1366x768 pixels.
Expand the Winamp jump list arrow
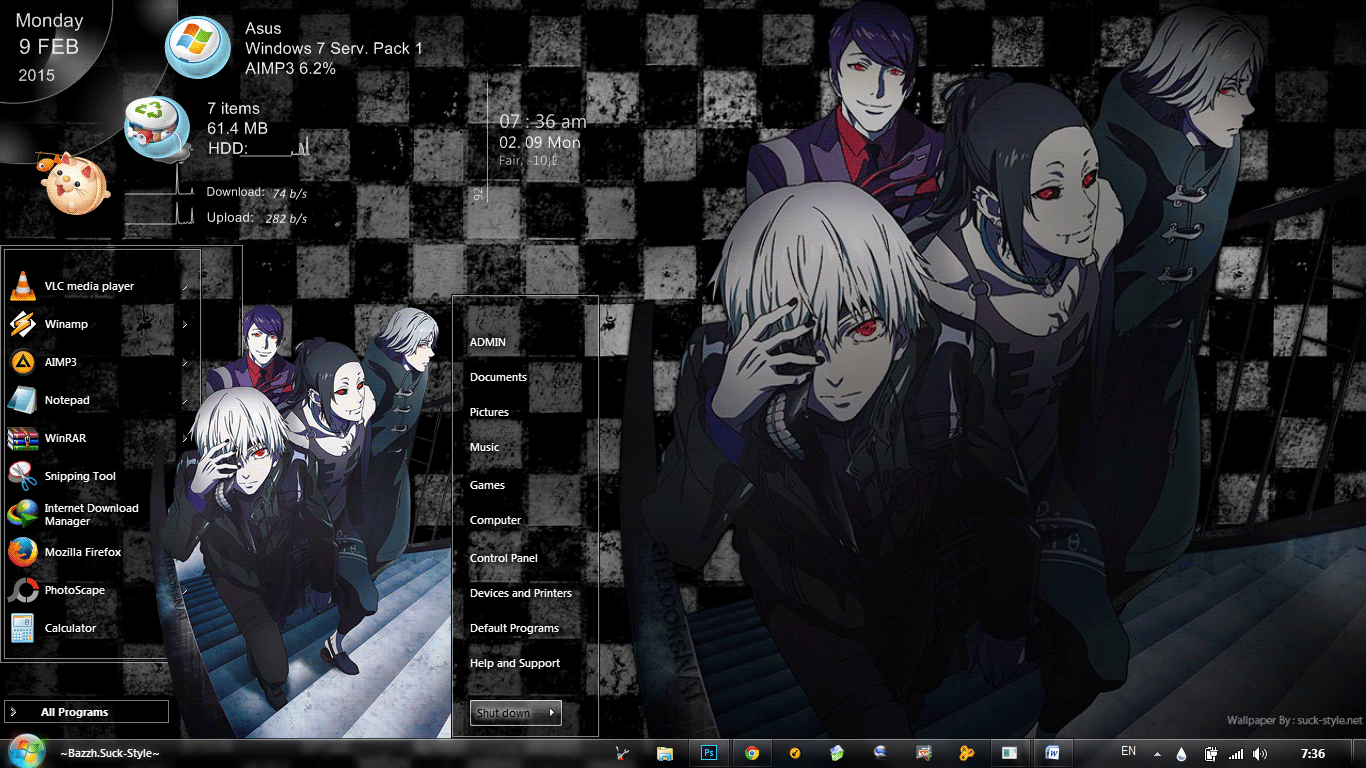[x=185, y=325]
